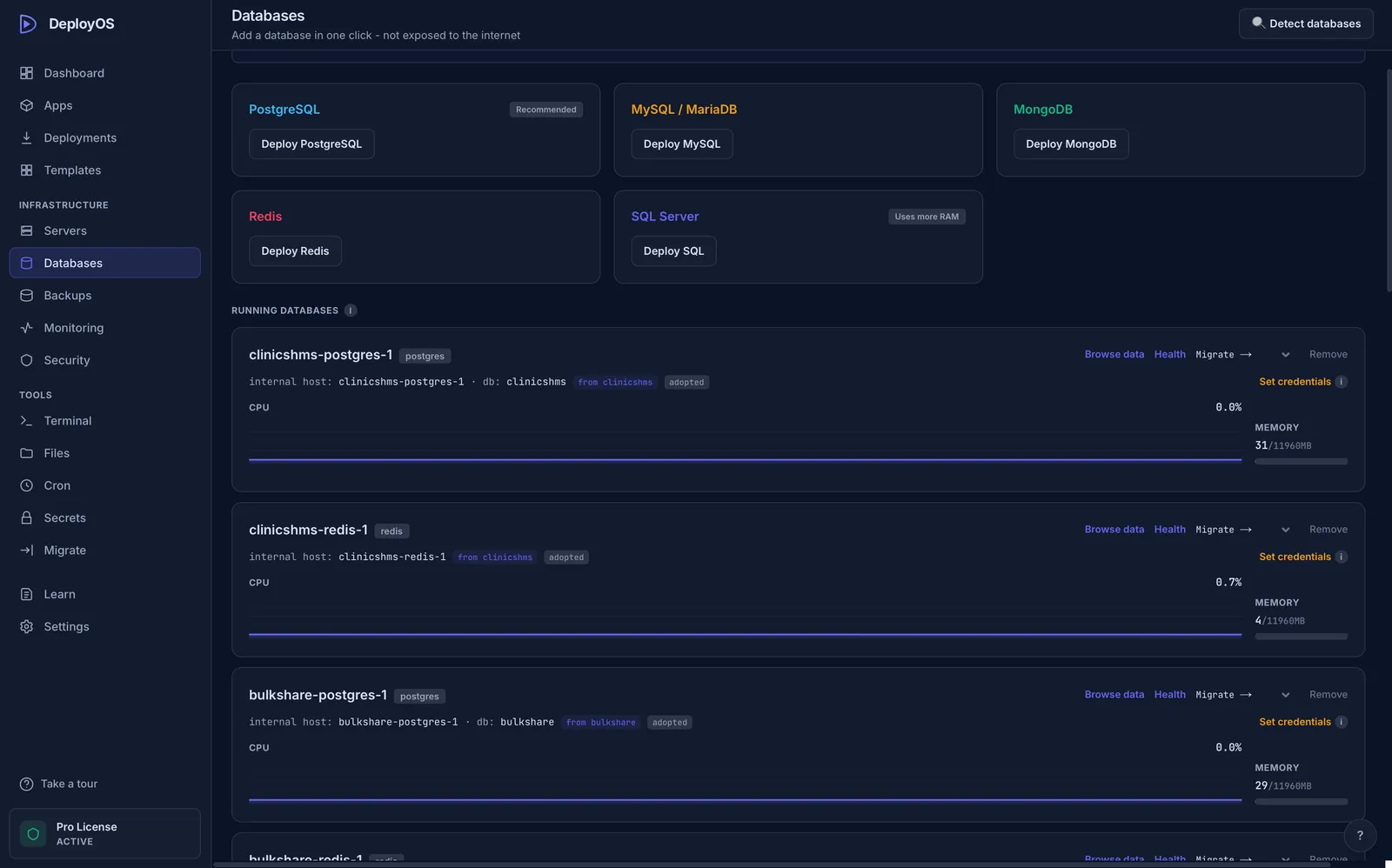Click the clinicshms-postgres-1 memory usage bar
The image size is (1392, 868).
click(1301, 462)
